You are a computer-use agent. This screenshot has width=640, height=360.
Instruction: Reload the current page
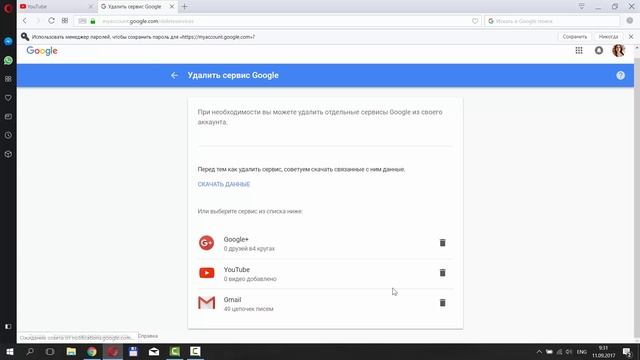coord(51,21)
